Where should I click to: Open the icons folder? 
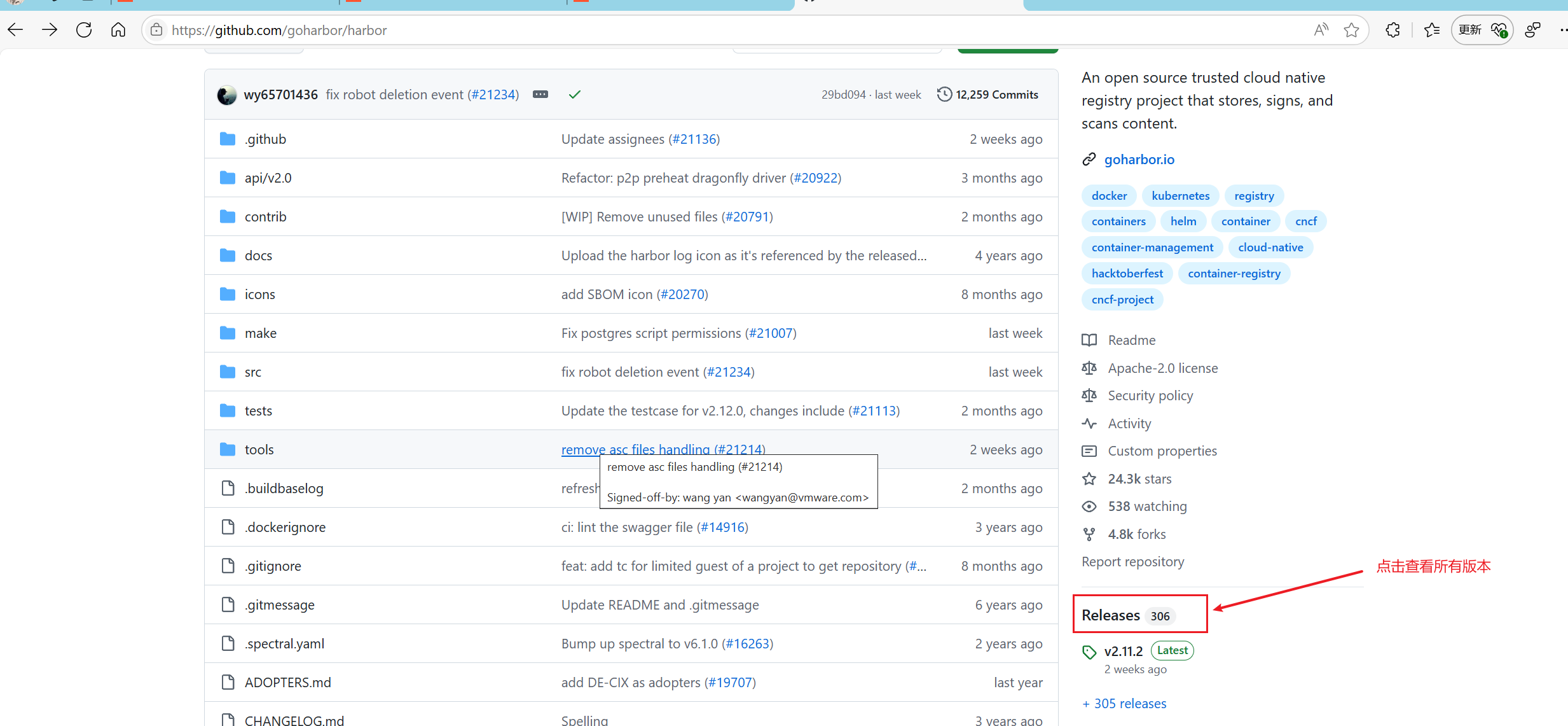point(260,295)
